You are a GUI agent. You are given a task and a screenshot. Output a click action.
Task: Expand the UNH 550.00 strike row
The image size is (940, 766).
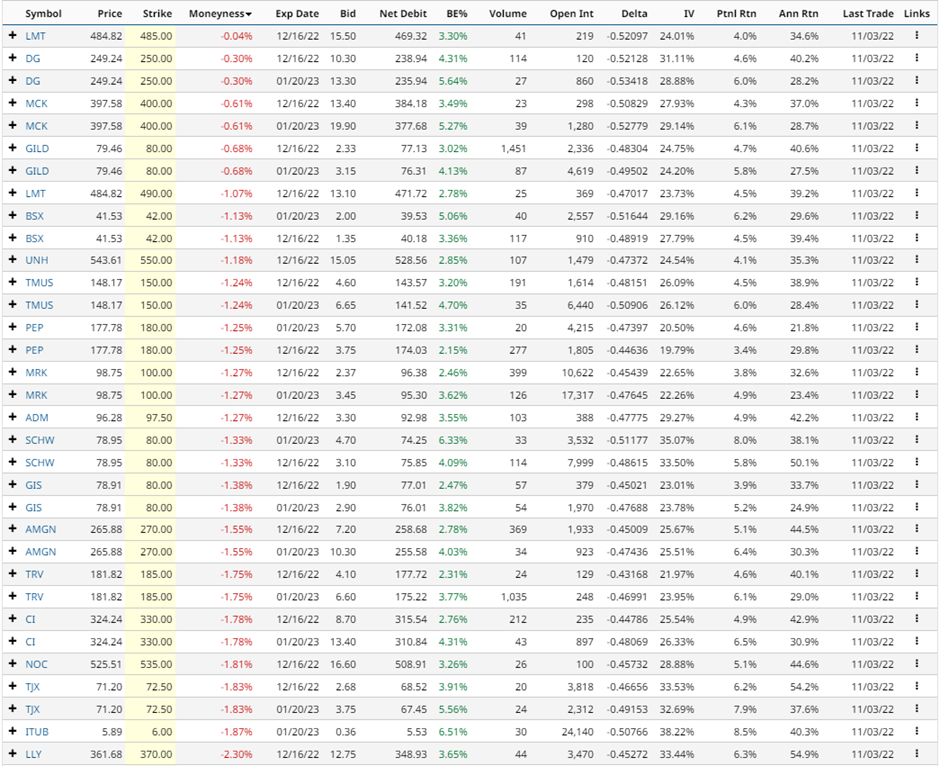click(x=13, y=260)
